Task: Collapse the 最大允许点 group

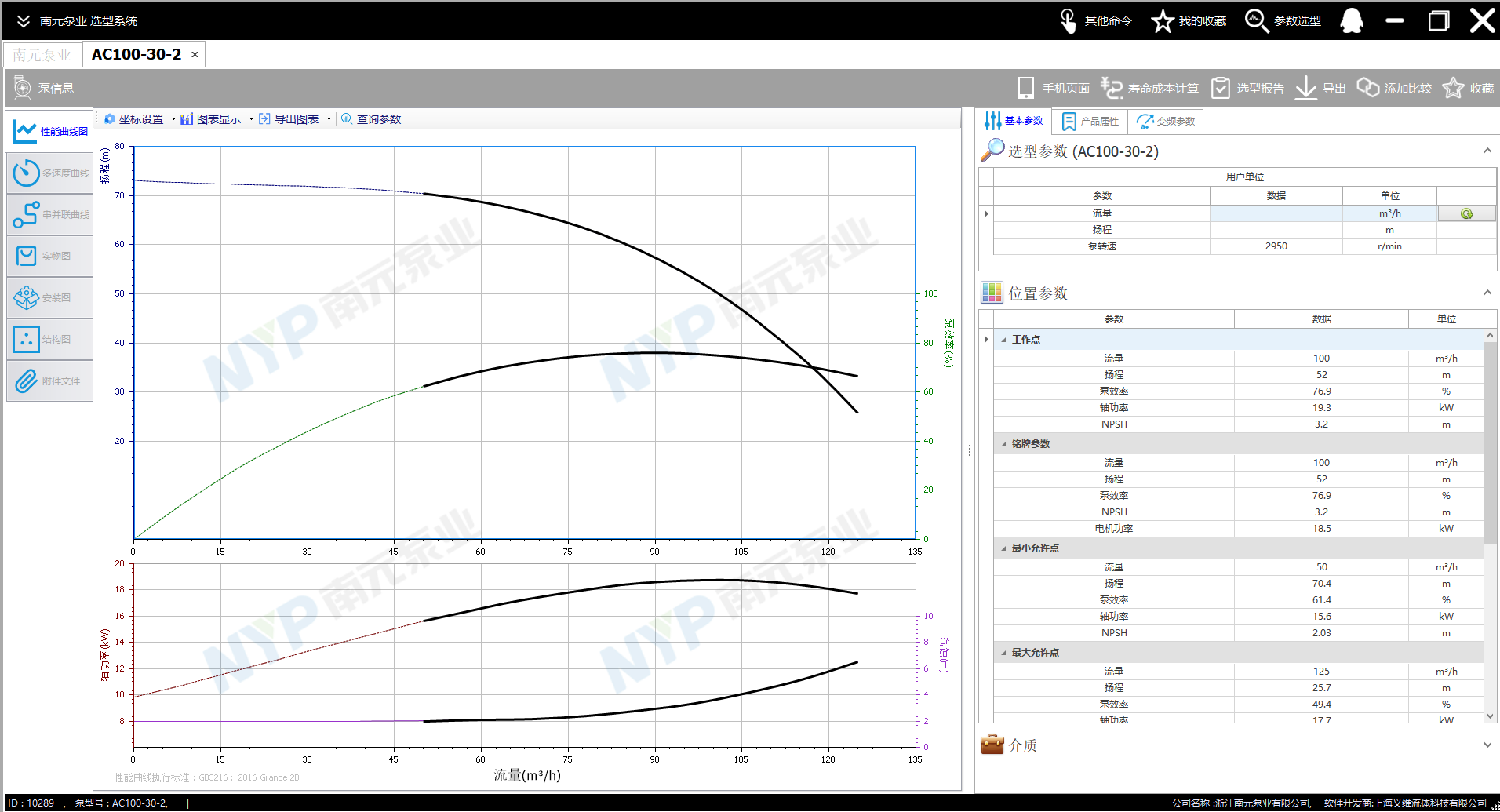Action: tap(1003, 653)
